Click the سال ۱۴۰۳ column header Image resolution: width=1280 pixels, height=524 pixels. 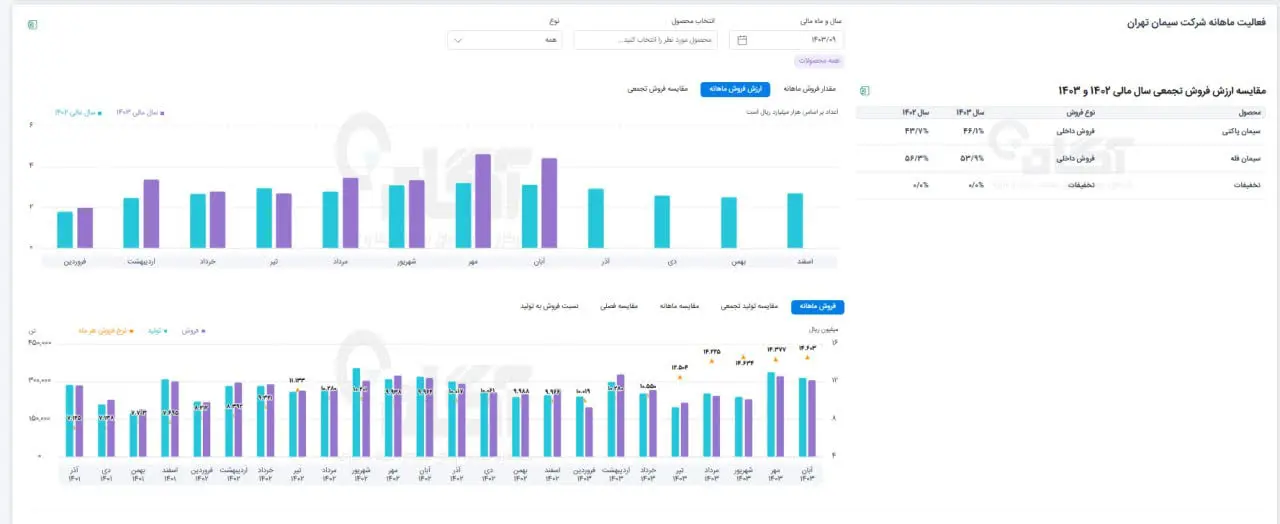pyautogui.click(x=971, y=113)
